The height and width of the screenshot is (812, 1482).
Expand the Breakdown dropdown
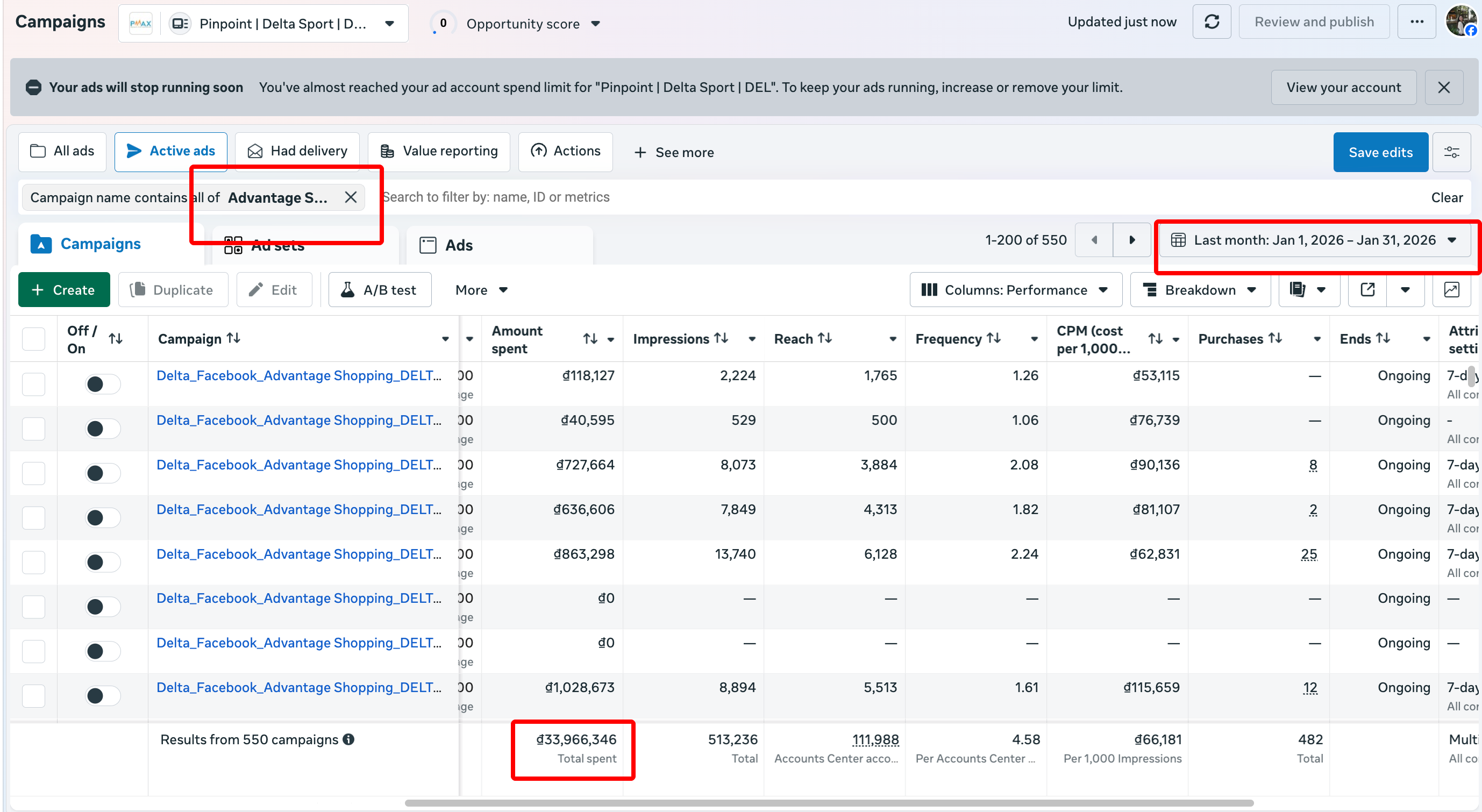coord(1200,289)
